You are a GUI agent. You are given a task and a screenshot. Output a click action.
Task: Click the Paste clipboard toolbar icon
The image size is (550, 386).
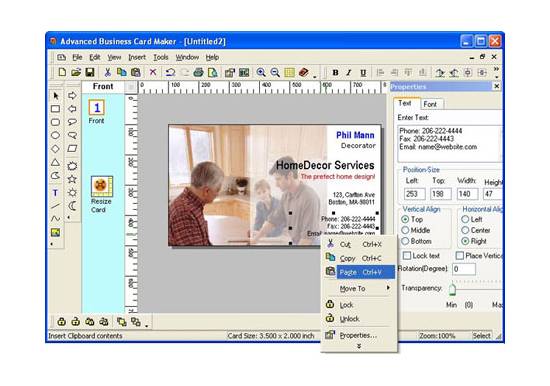135,72
